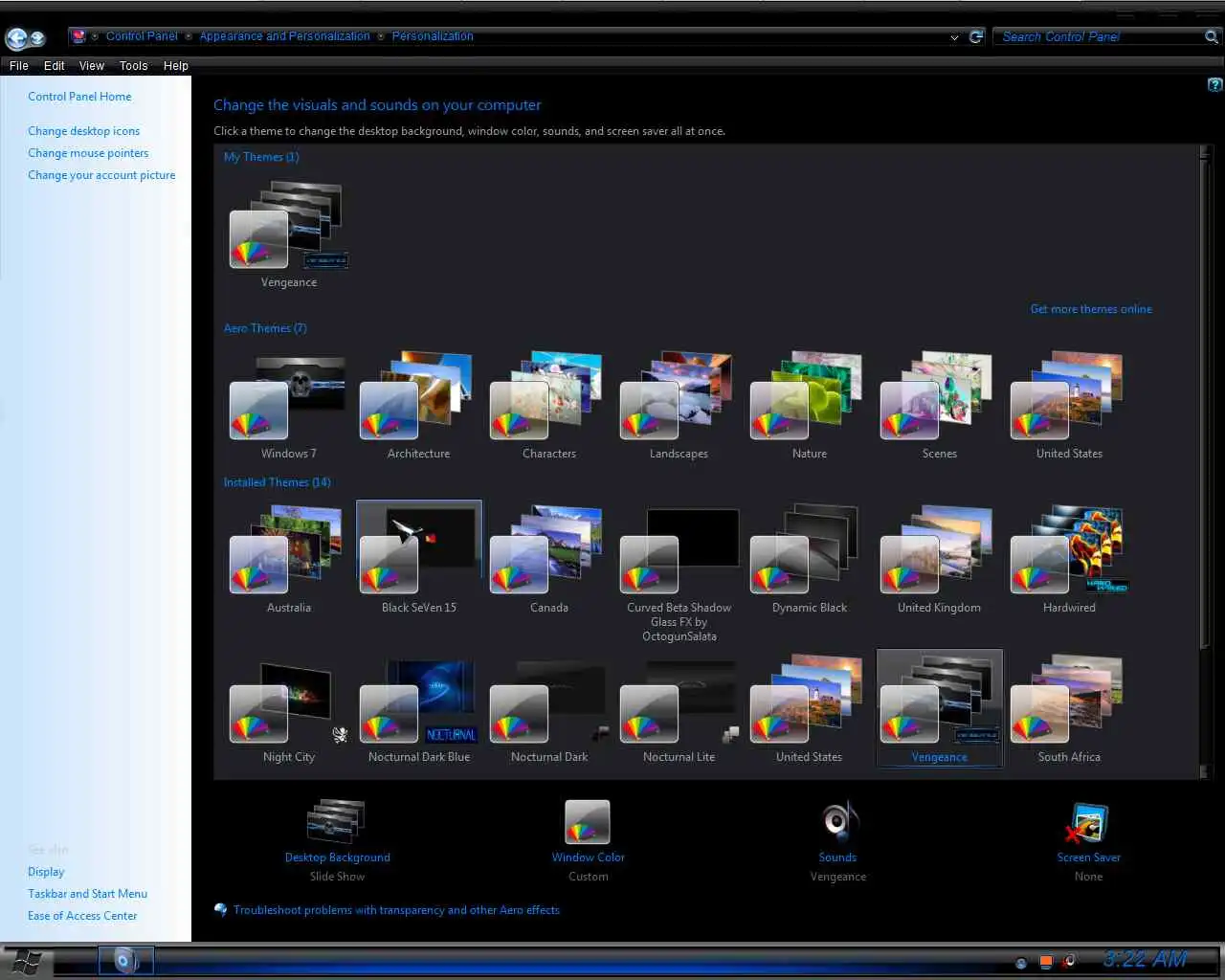
Task: Select the Dynamic Black theme
Action: [x=809, y=560]
